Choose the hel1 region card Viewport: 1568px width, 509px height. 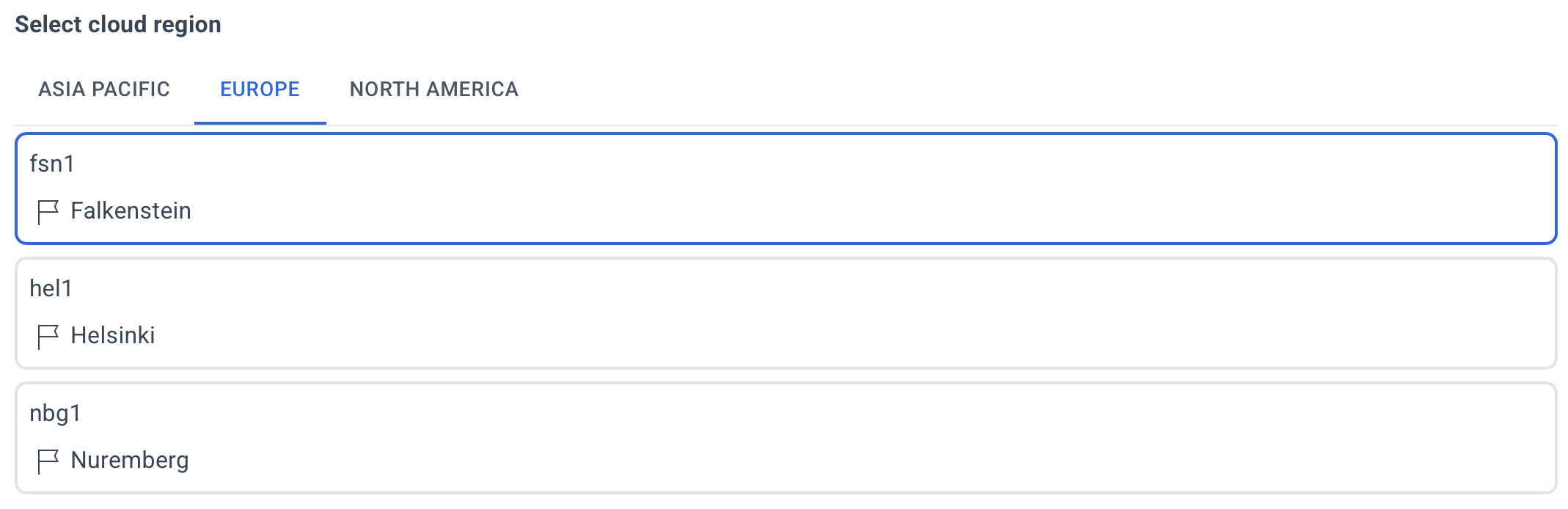click(785, 313)
